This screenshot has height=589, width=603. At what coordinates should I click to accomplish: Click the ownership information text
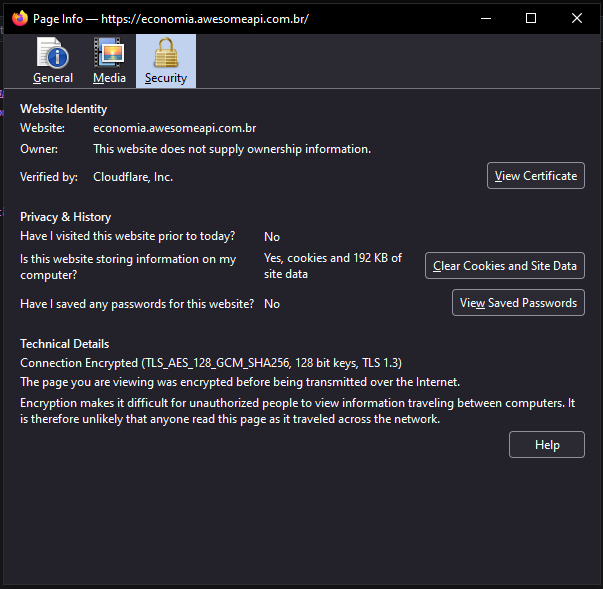[x=232, y=149]
